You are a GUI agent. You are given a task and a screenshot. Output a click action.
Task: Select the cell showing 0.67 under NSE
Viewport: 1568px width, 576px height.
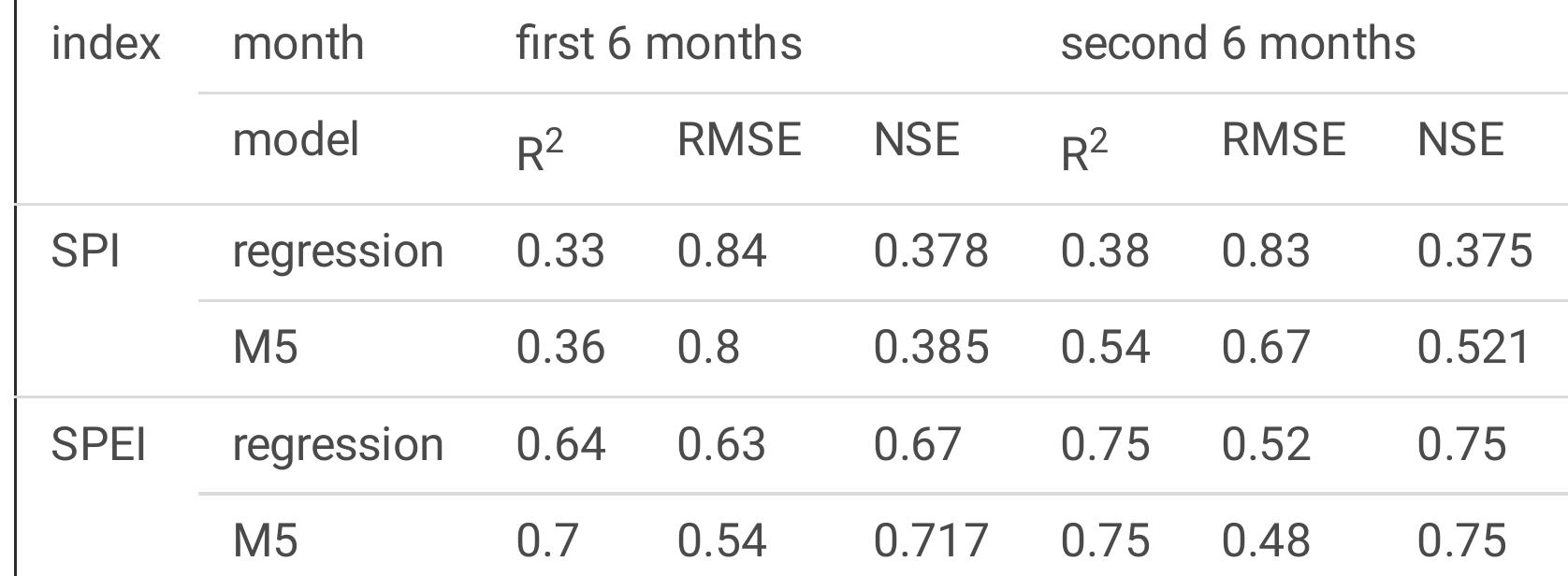click(917, 444)
